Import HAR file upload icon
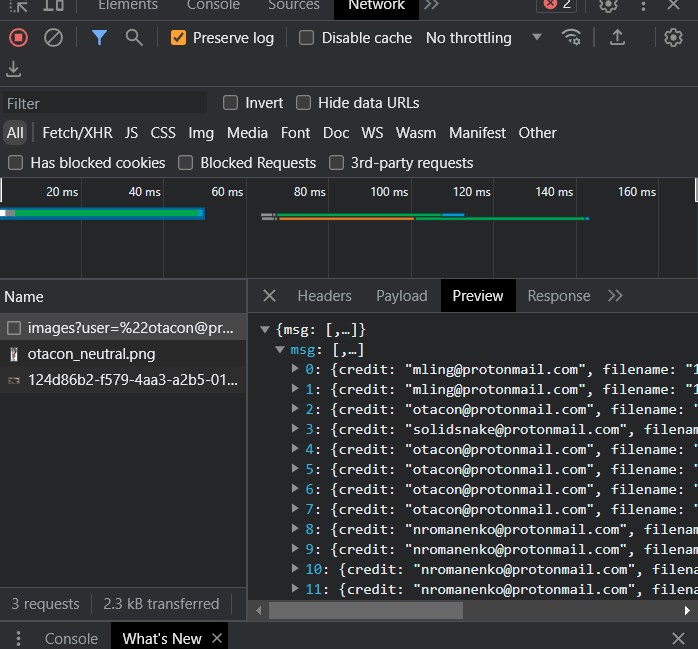Viewport: 698px width, 649px height. point(617,38)
